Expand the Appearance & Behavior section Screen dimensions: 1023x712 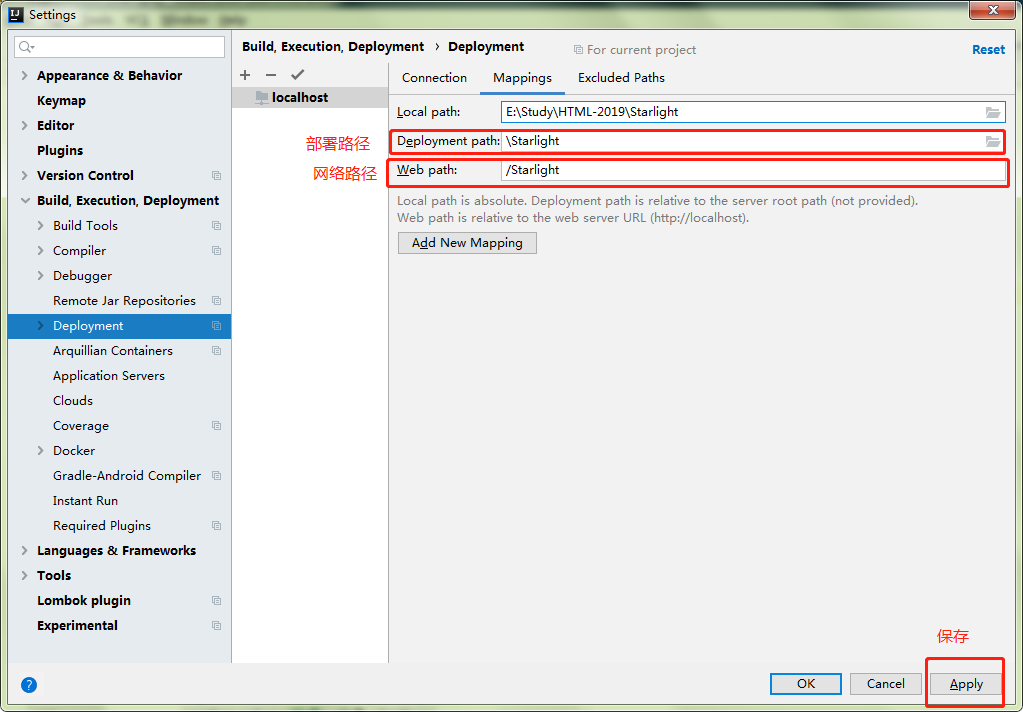click(x=23, y=75)
